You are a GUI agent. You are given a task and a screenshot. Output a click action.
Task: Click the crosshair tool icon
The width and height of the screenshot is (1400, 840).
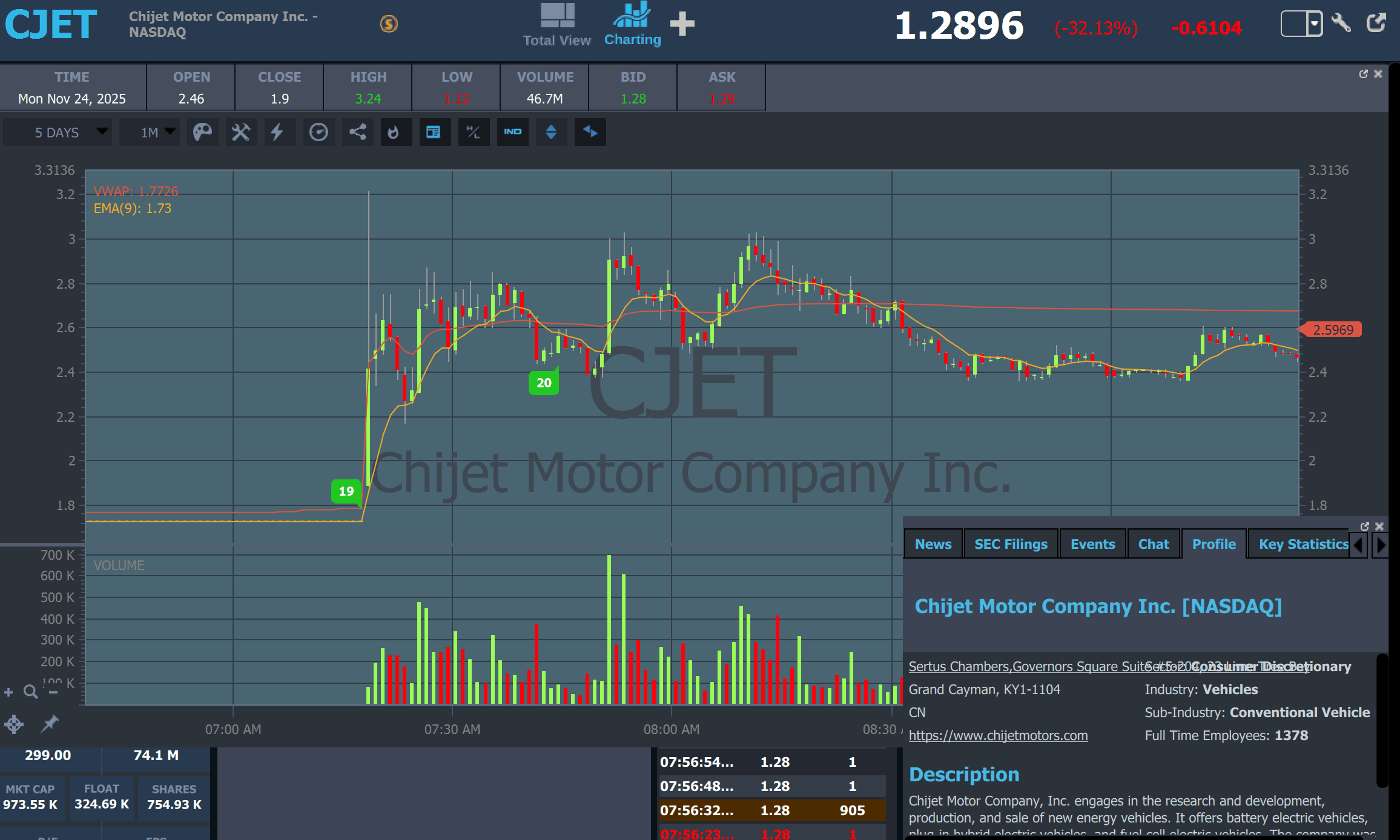(x=14, y=724)
